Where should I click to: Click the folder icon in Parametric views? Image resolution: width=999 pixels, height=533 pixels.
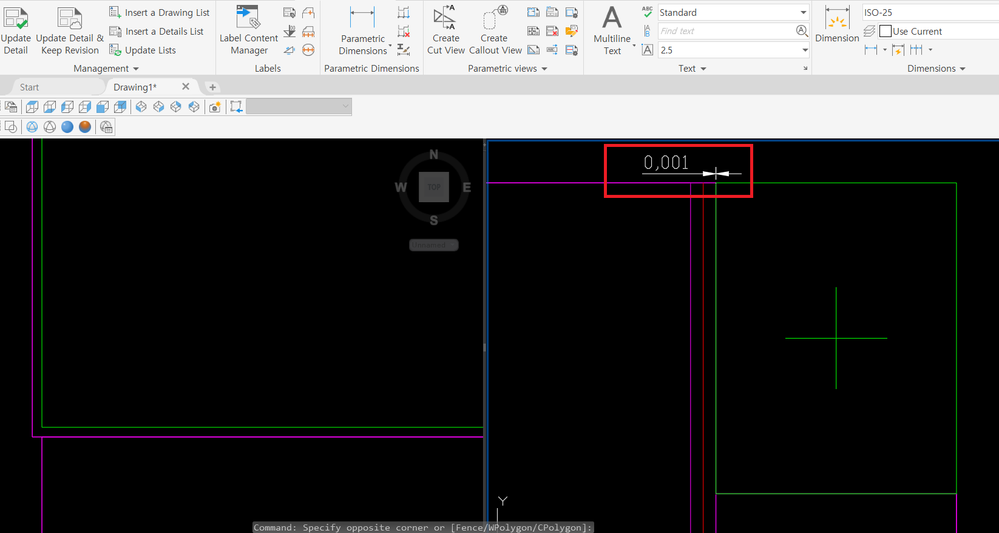tap(572, 31)
